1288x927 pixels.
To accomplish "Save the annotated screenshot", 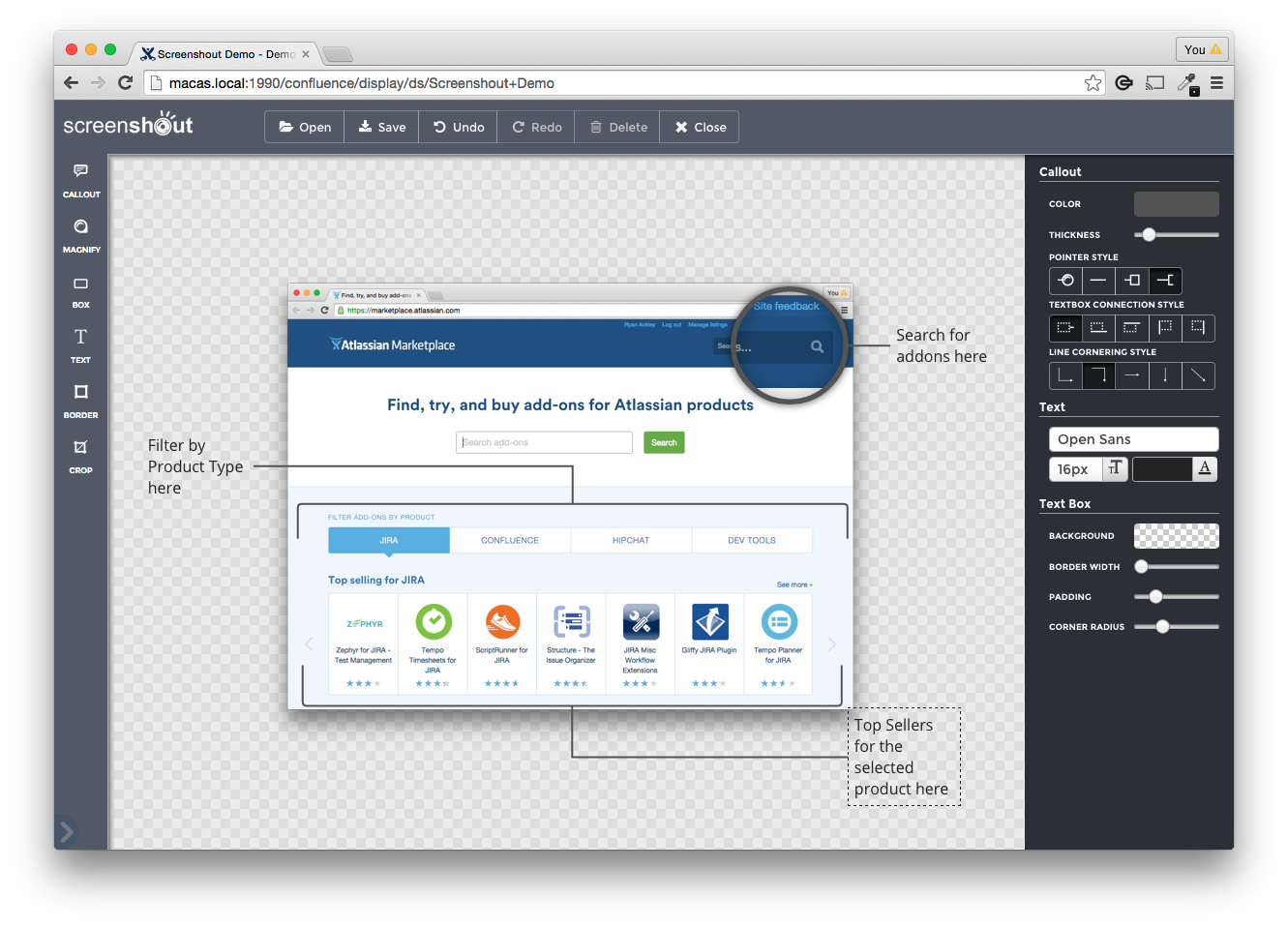I will coord(382,127).
